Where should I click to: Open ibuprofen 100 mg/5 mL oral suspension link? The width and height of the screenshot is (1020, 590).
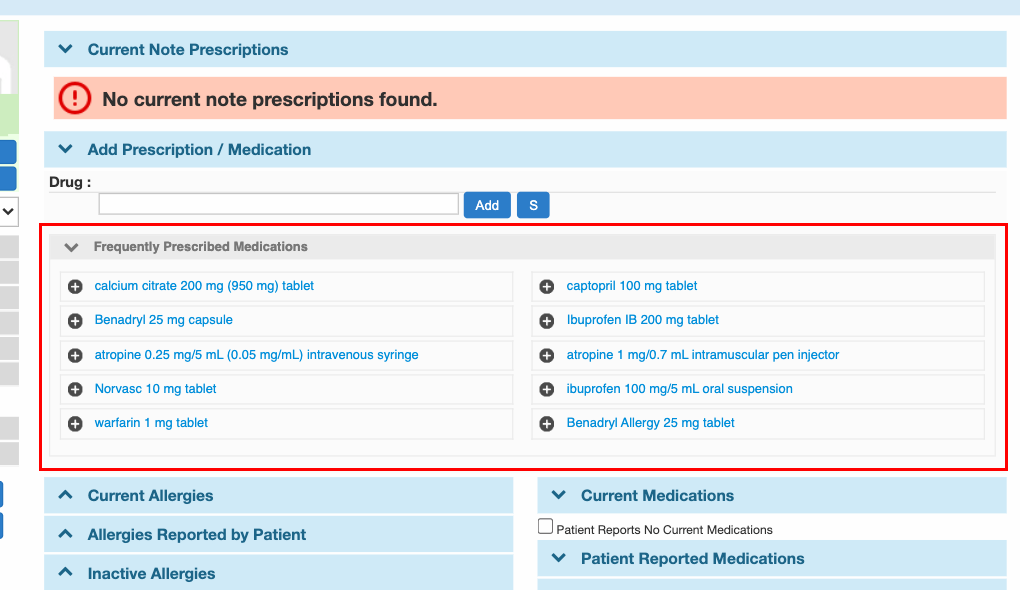(x=679, y=389)
